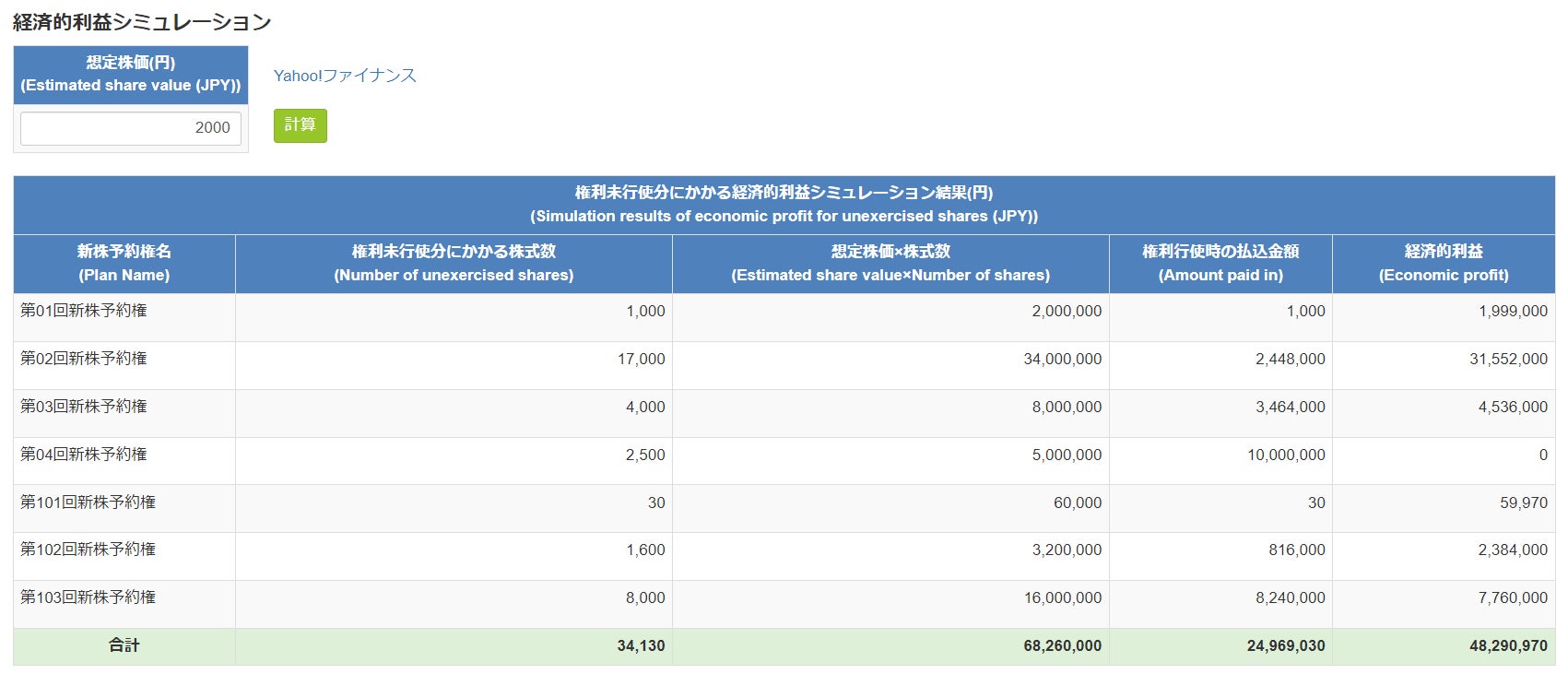Viewport: 1568px width, 674px height.
Task: Click the 経済的利益 (Economic profit) column header
Action: [x=1444, y=264]
